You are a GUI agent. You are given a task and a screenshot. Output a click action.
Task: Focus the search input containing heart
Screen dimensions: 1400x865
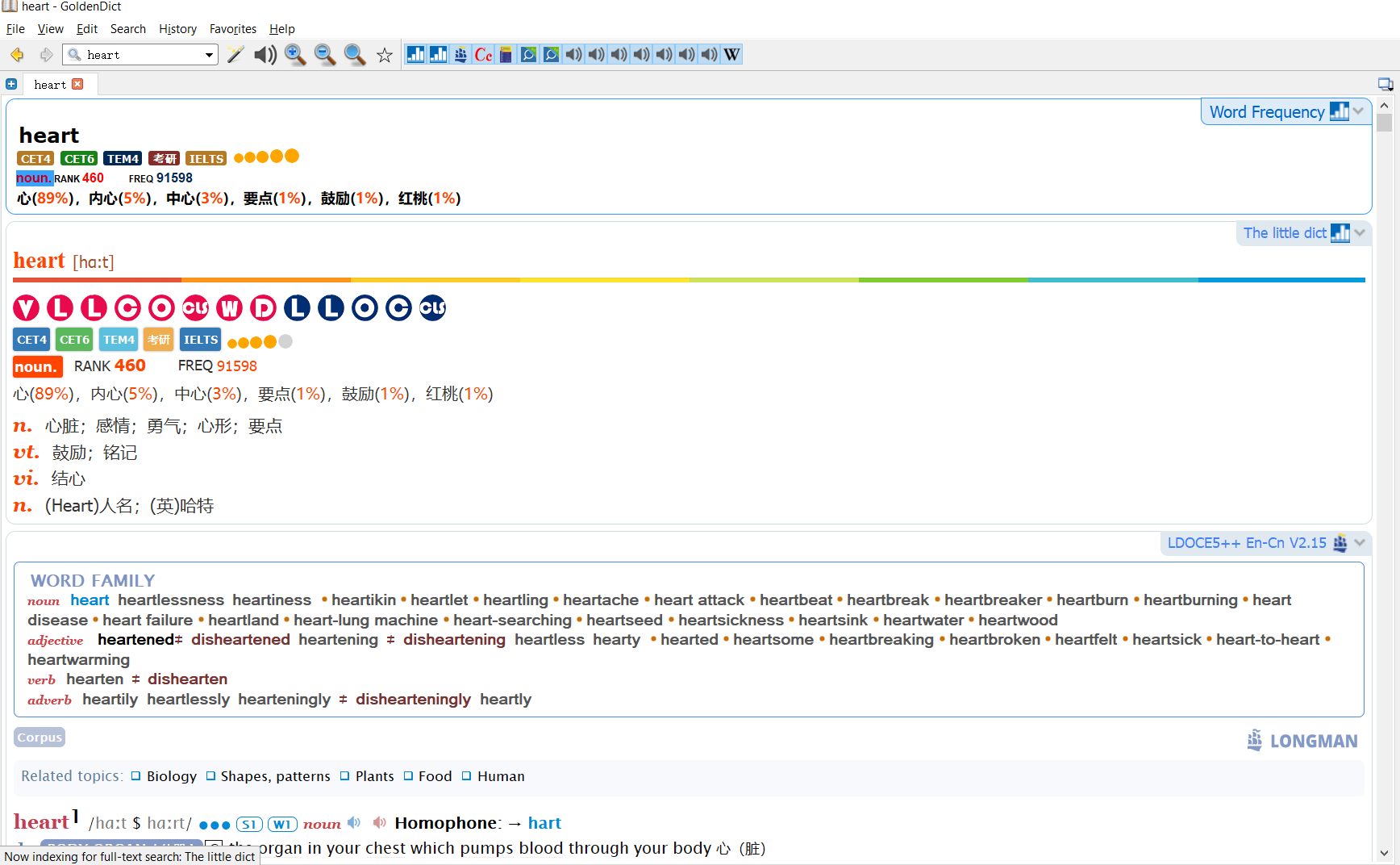pyautogui.click(x=142, y=55)
